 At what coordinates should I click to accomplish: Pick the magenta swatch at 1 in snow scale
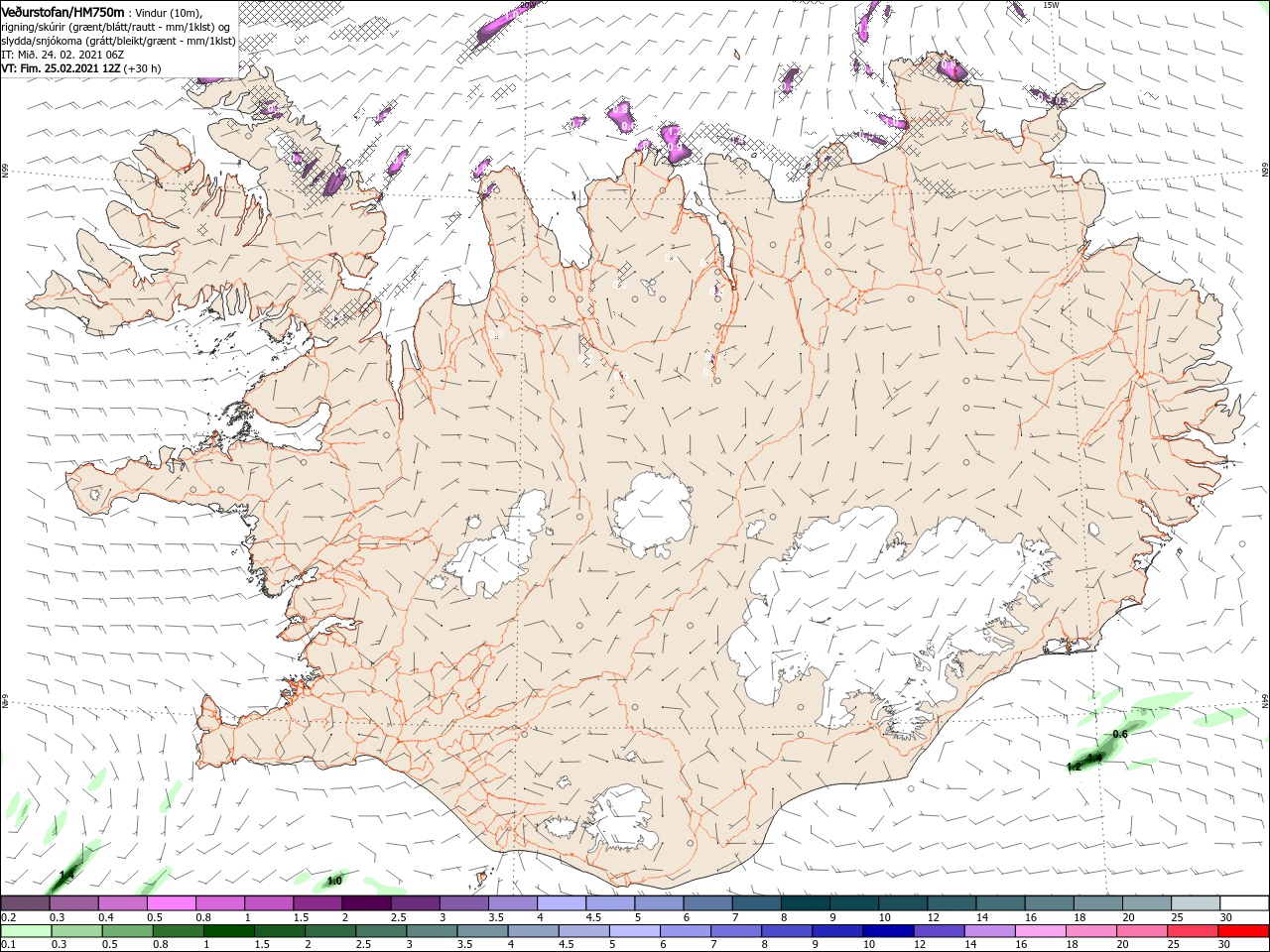pos(269,903)
